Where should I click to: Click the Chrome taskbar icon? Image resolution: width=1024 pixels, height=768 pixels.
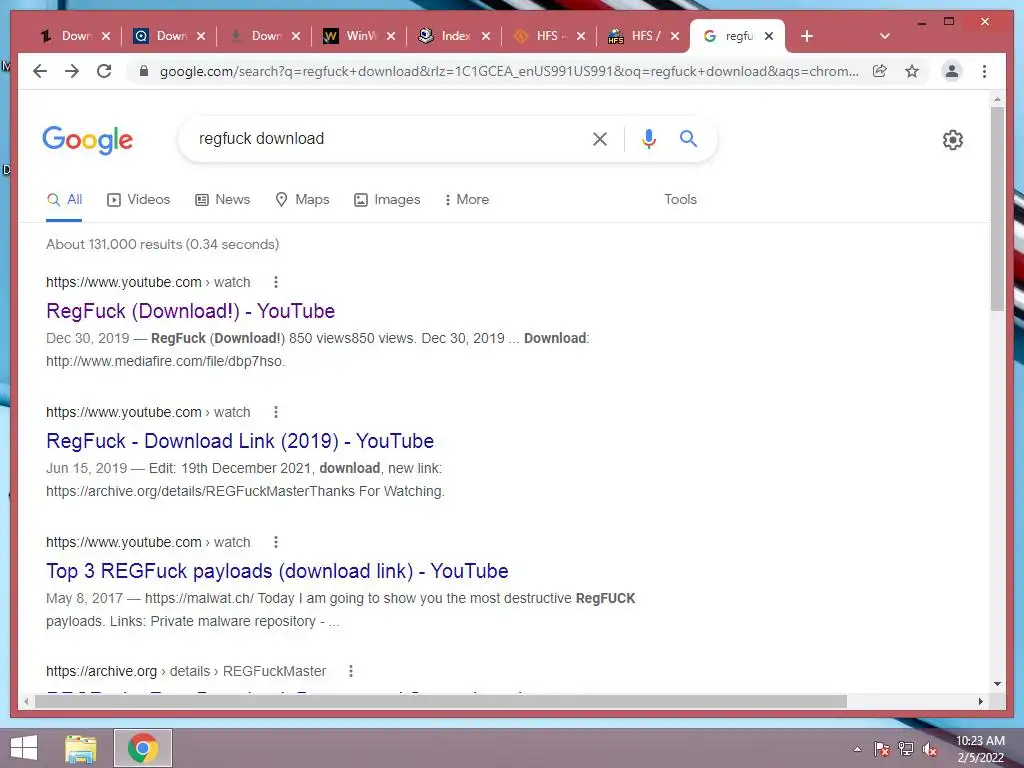point(143,748)
